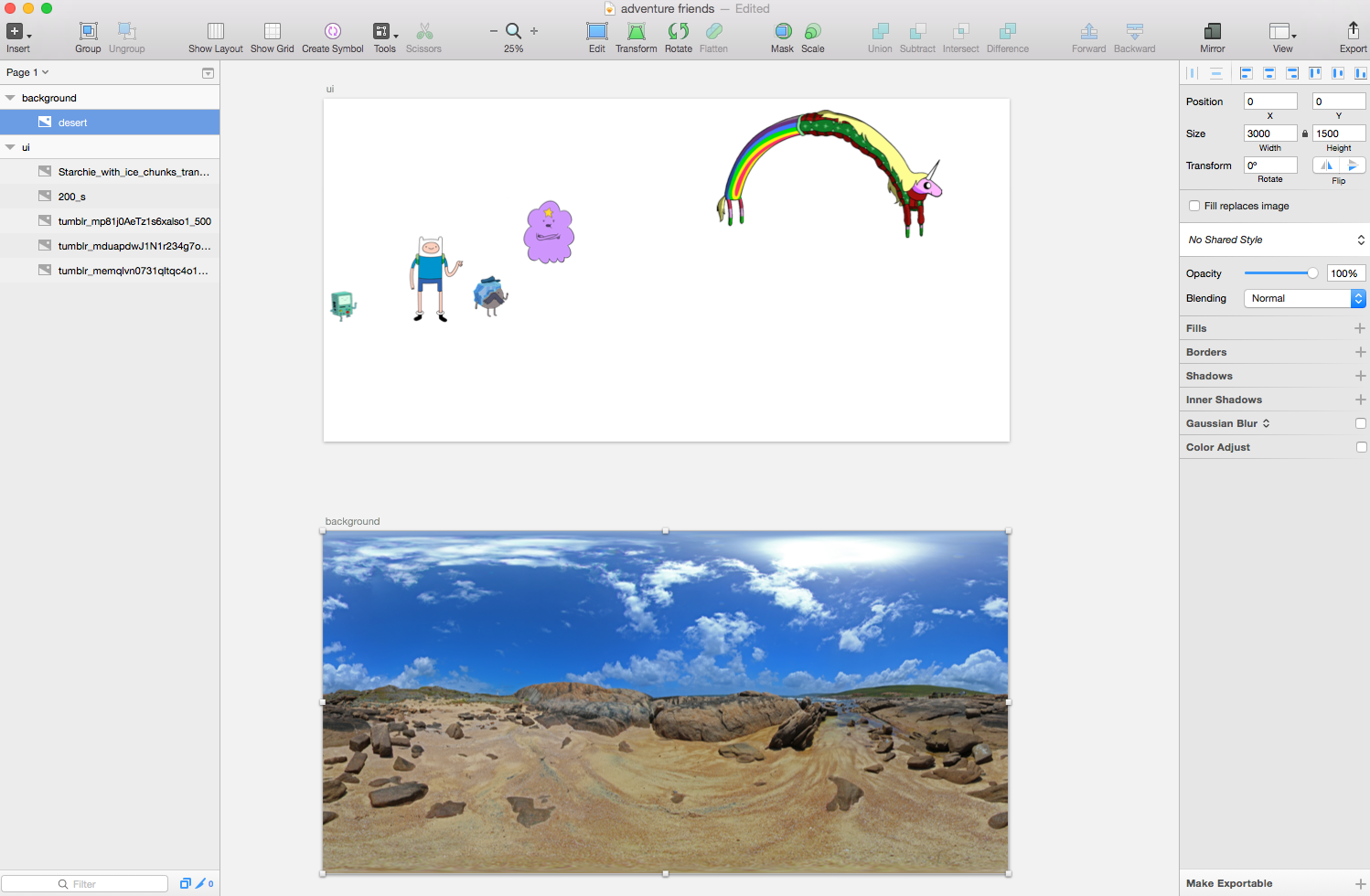Toggle the size aspect ratio lock

tap(1305, 133)
